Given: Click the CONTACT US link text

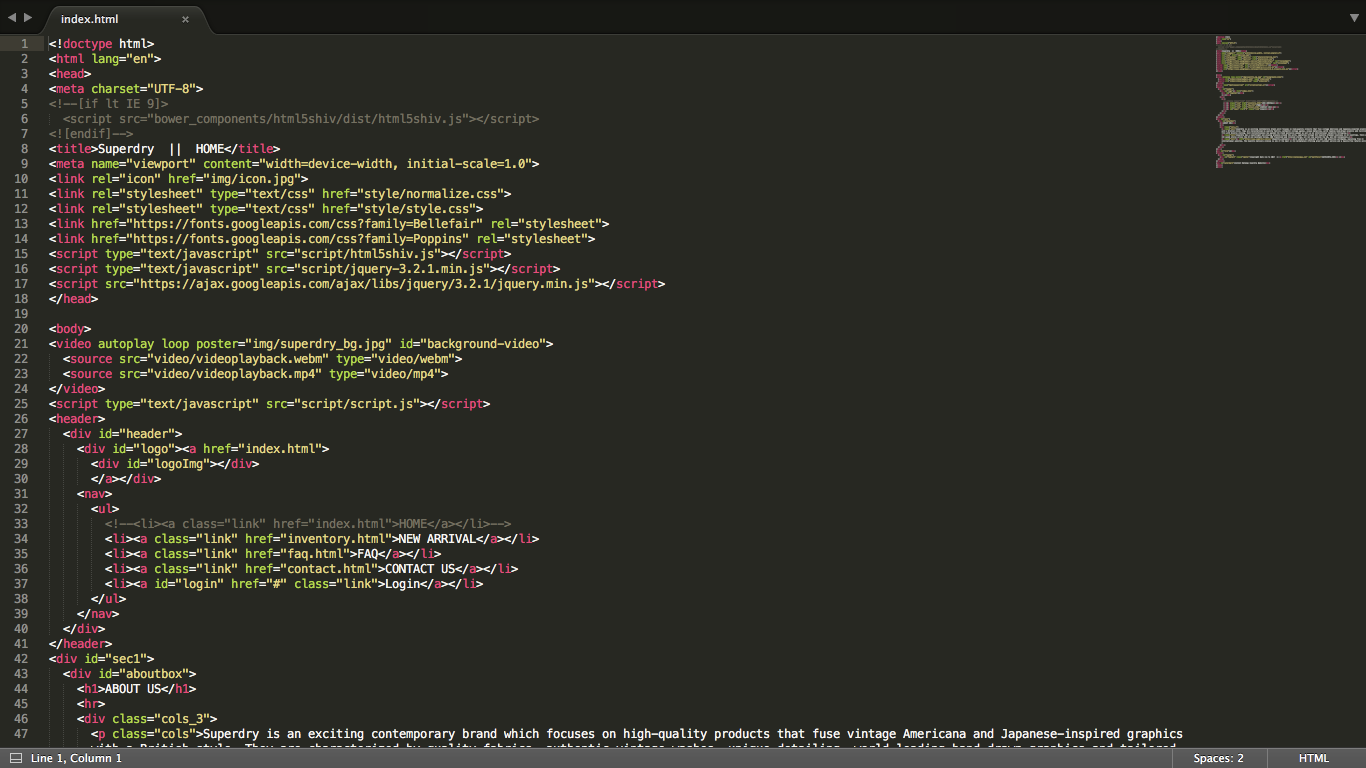Looking at the screenshot, I should 420,569.
